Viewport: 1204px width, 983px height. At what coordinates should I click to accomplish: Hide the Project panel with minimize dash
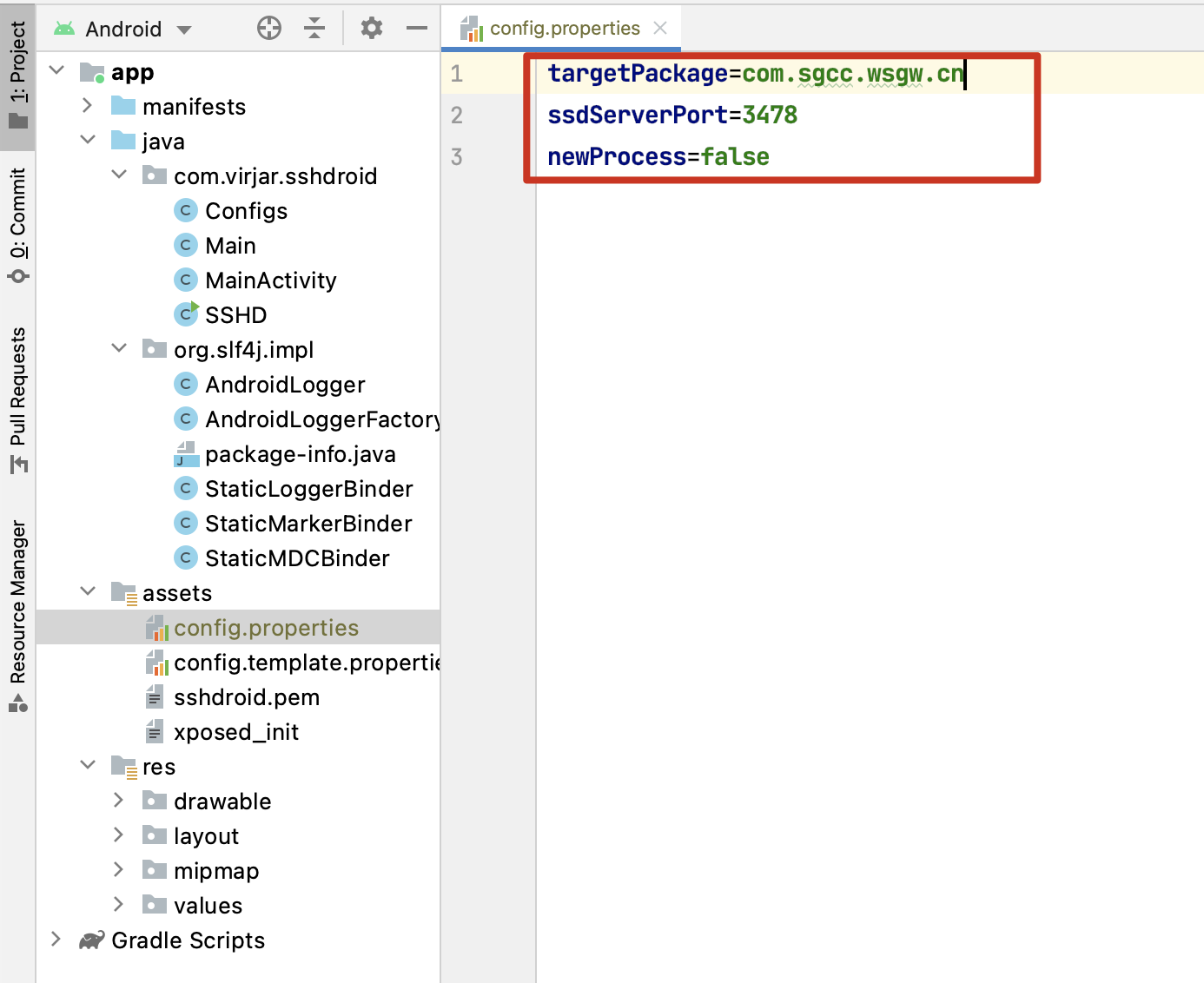click(417, 29)
